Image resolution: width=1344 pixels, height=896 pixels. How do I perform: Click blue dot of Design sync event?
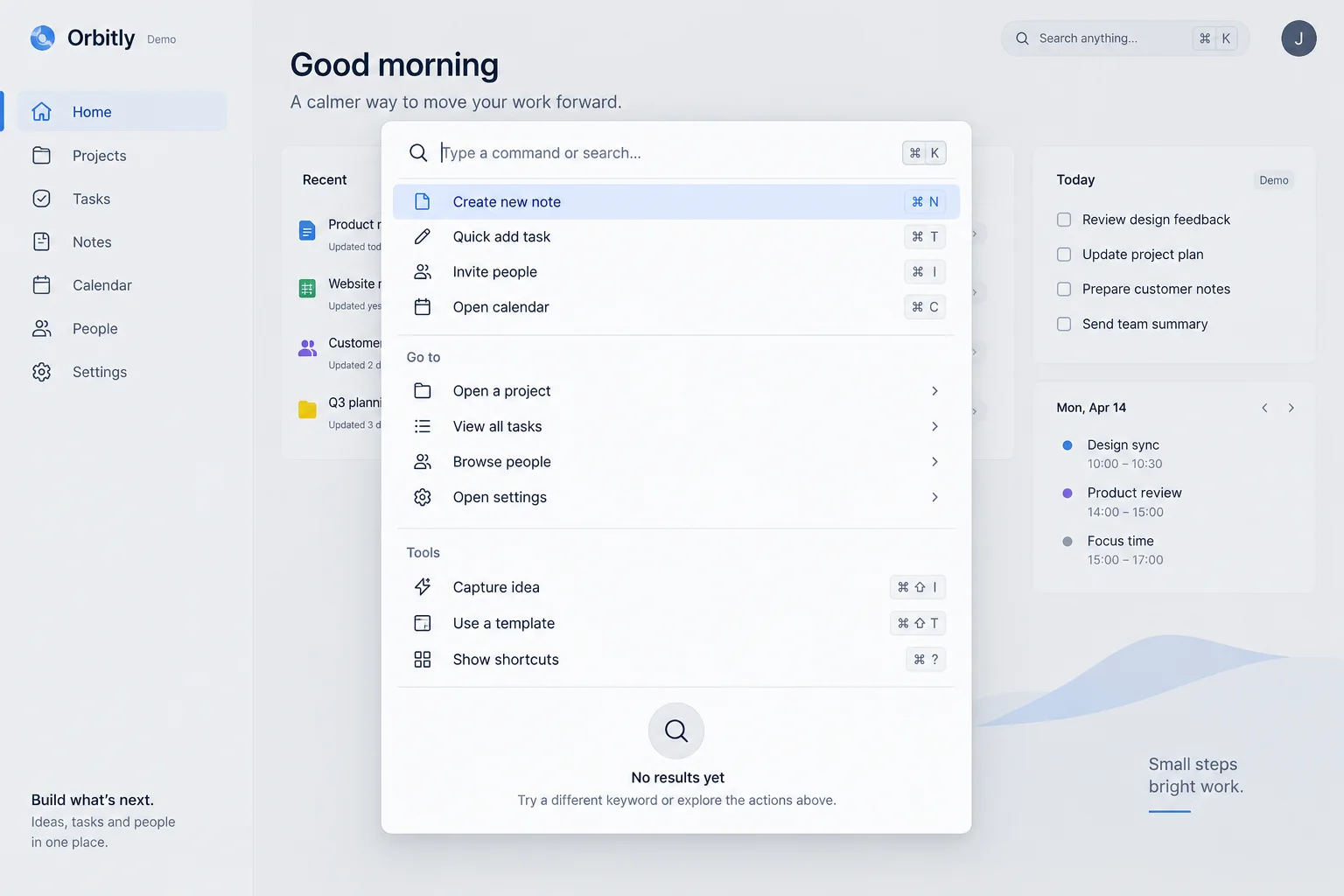click(1067, 445)
